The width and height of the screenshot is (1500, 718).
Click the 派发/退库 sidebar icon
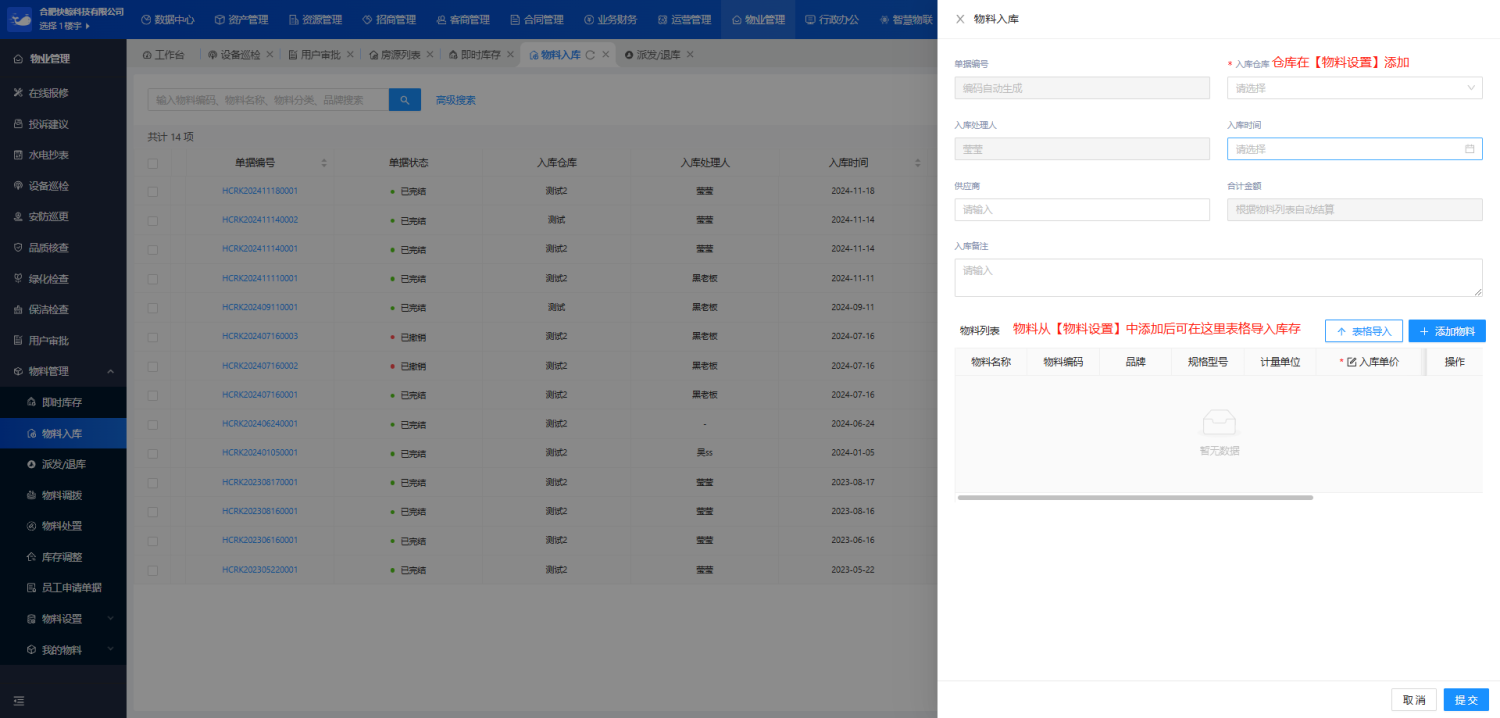(31, 464)
